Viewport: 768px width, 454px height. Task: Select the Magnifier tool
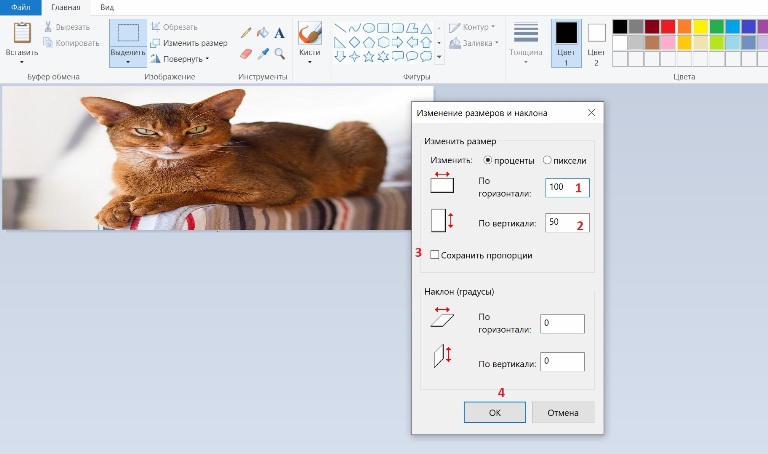click(280, 53)
